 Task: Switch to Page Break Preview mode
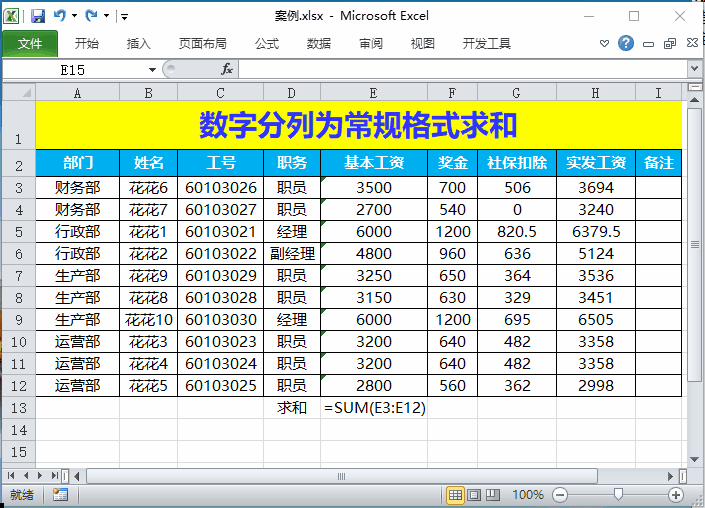click(493, 495)
